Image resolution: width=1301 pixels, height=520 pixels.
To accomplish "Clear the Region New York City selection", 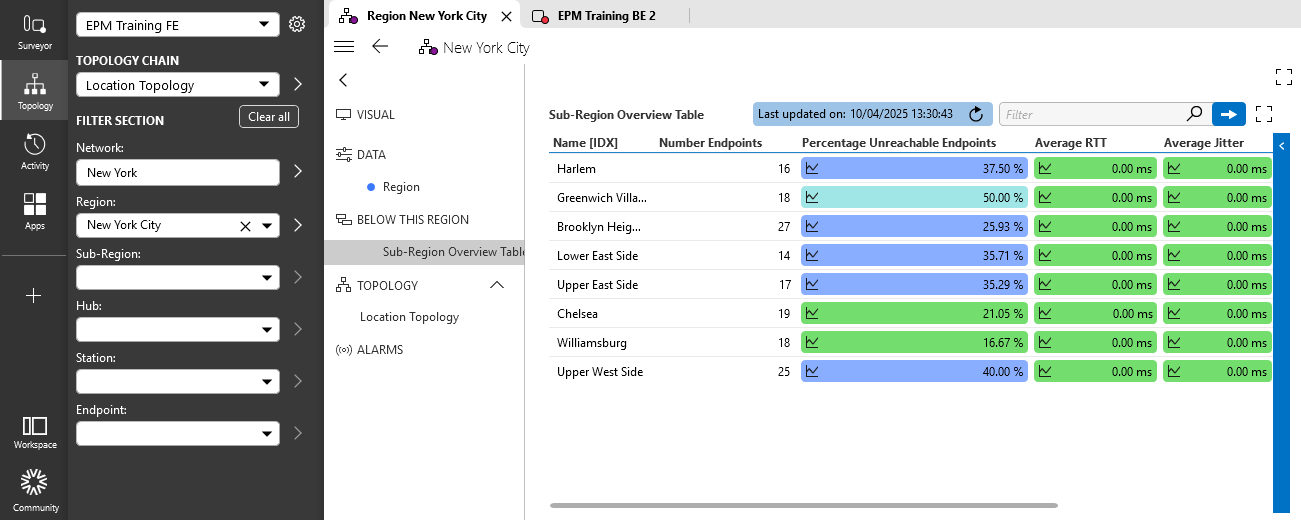I will click(245, 226).
